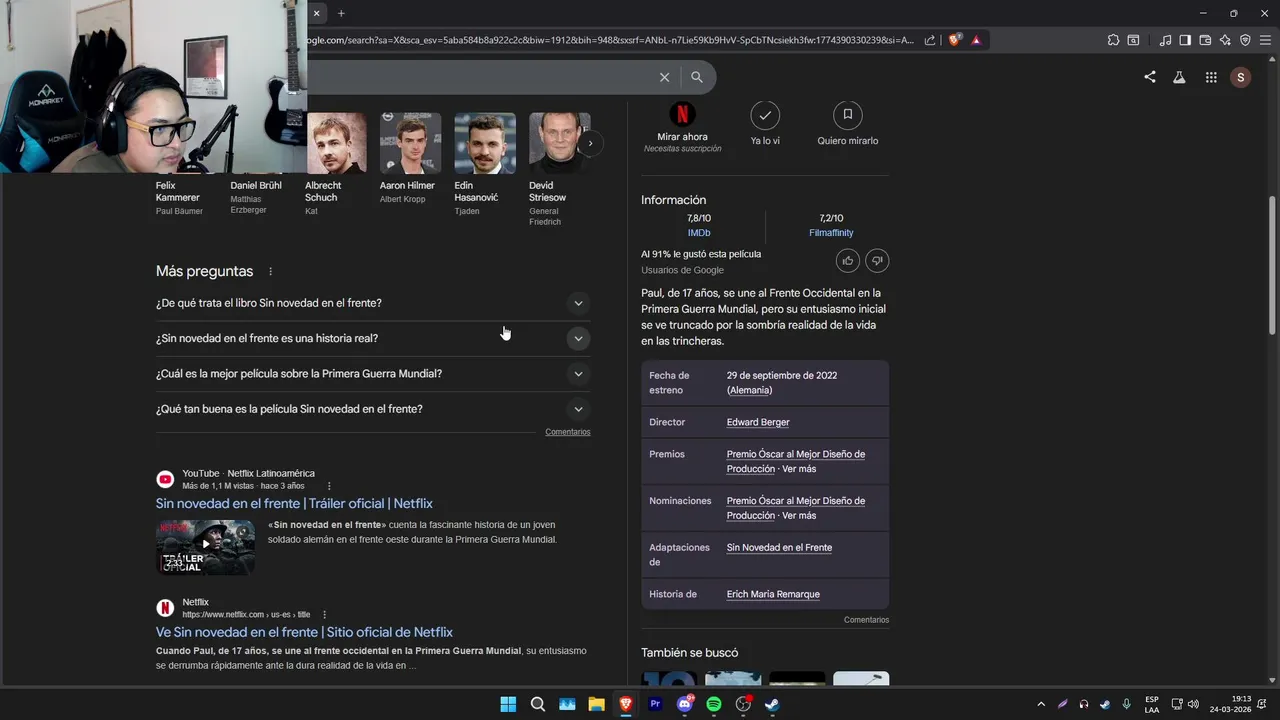Open Spotify from the taskbar
This screenshot has width=1280, height=720.
pos(714,704)
